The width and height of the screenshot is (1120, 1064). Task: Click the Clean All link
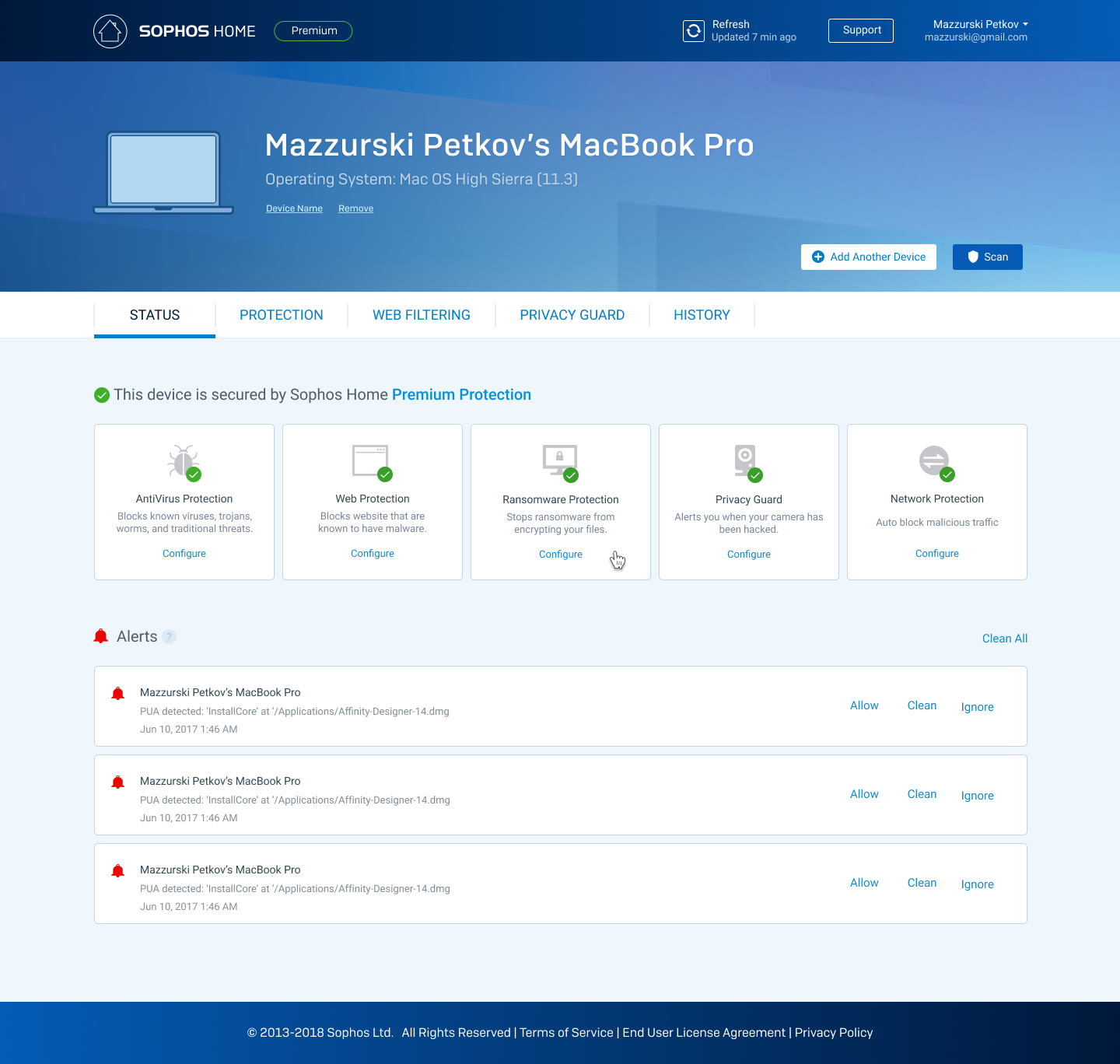(1005, 639)
